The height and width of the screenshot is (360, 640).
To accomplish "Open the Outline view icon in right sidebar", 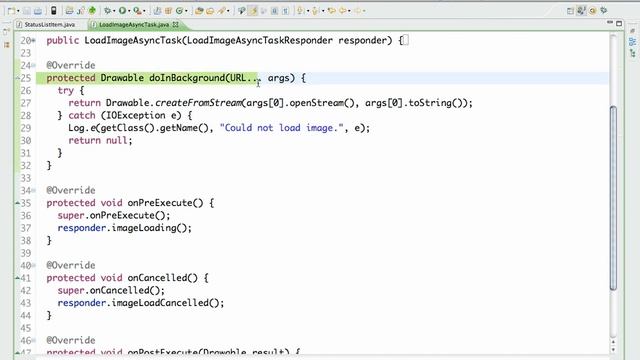I will pyautogui.click(x=633, y=42).
